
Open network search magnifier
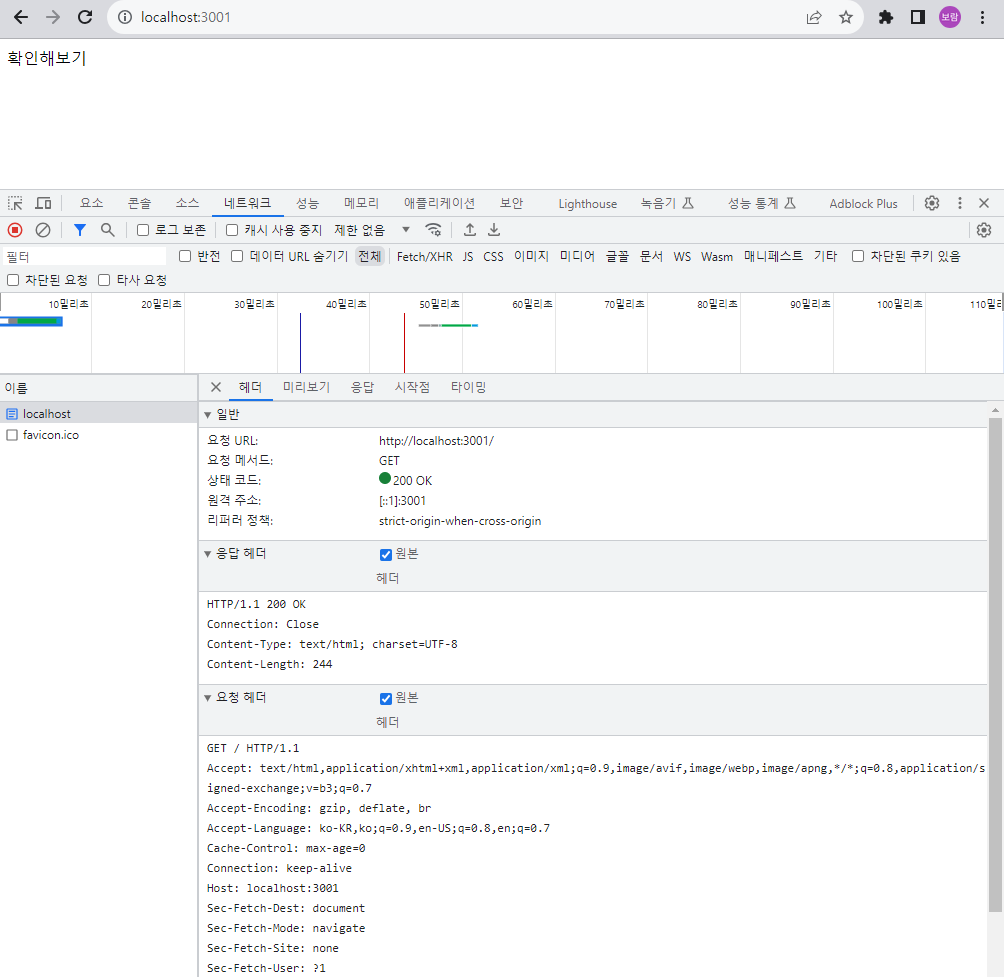click(x=108, y=230)
